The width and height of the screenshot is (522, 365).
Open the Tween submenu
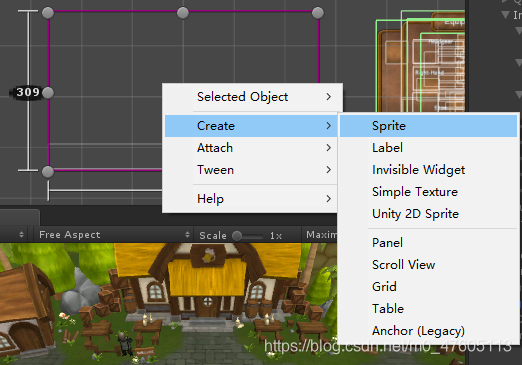coord(252,170)
